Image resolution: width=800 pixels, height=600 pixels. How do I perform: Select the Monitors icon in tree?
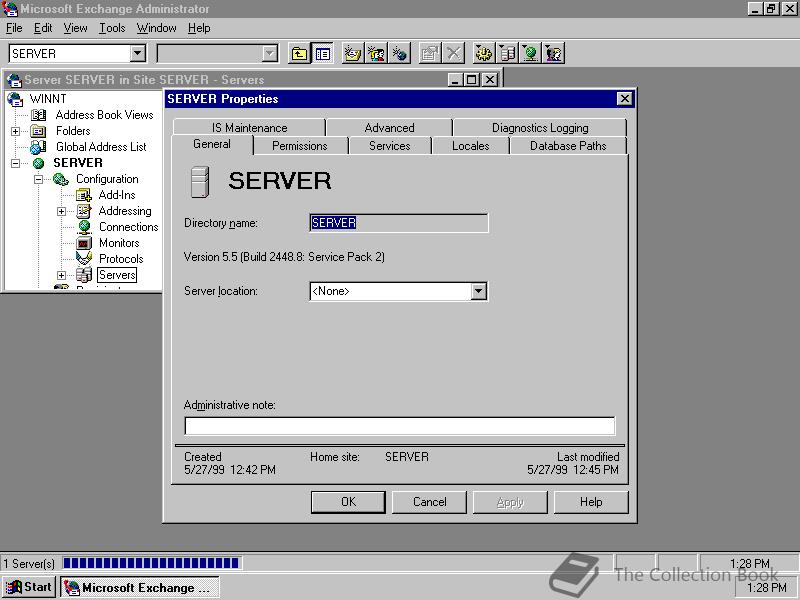click(84, 243)
